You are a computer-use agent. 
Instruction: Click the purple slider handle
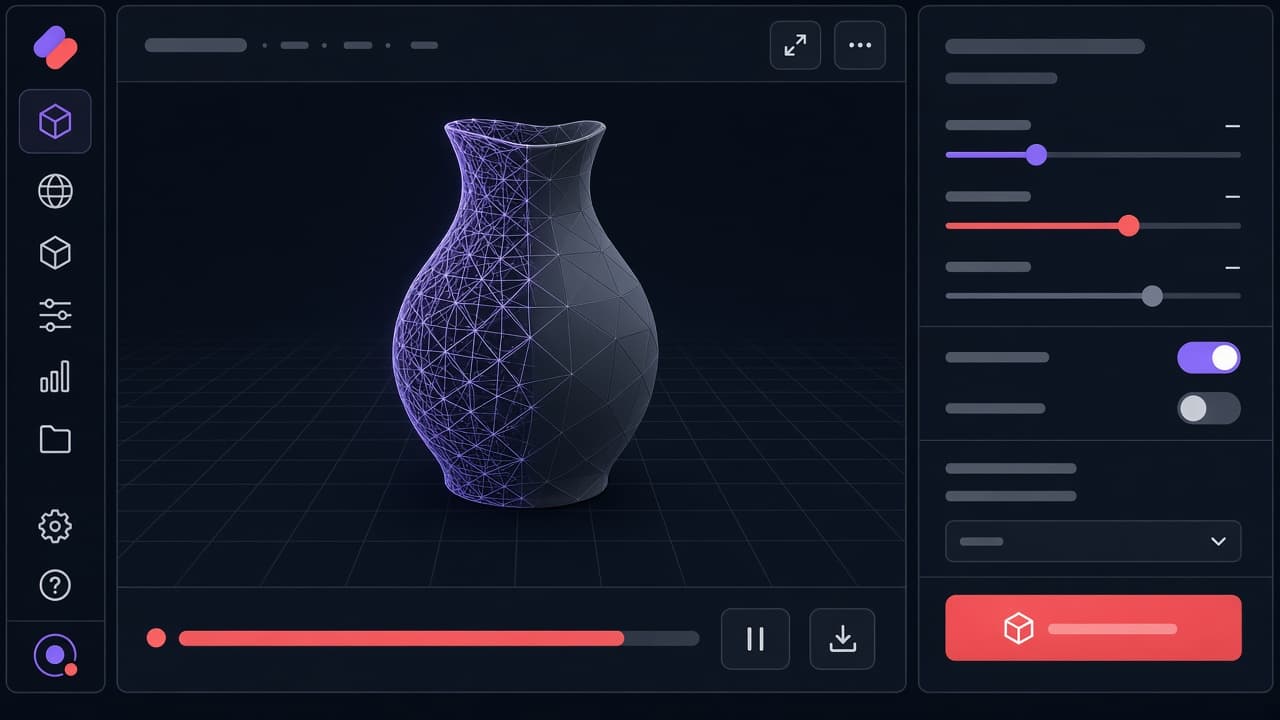tap(1036, 155)
